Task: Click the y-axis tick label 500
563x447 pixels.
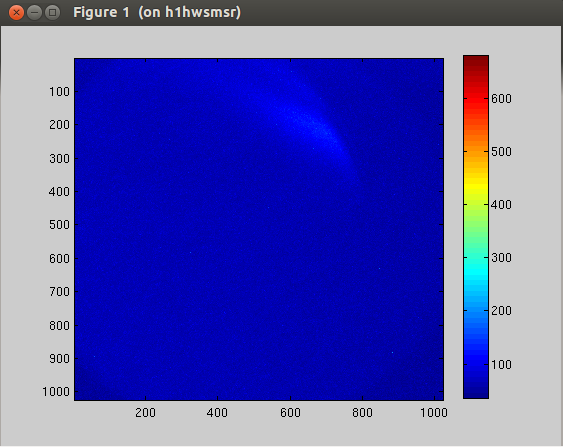Action: (59, 225)
